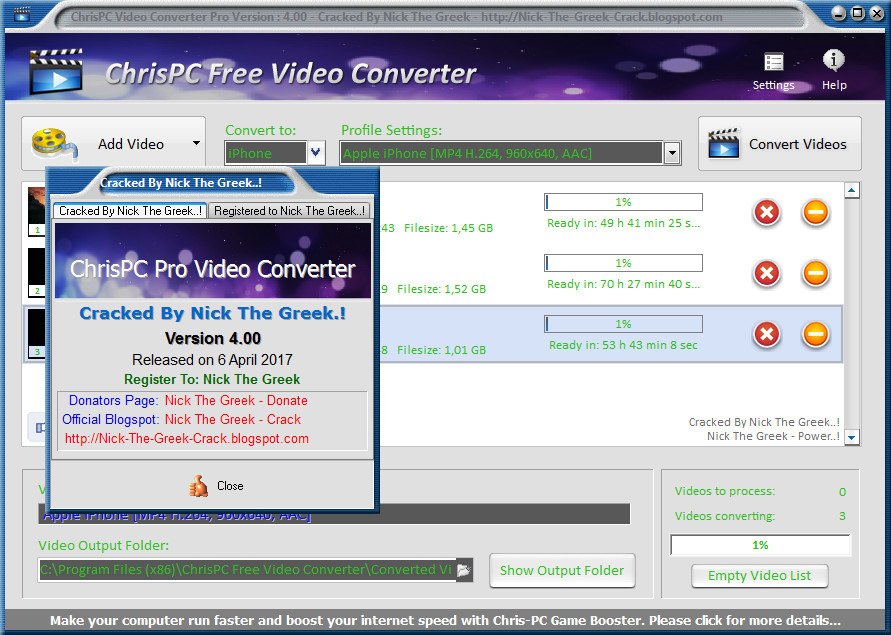Image resolution: width=891 pixels, height=635 pixels.
Task: Expand Profile Settings dropdown arrow
Action: [x=672, y=153]
